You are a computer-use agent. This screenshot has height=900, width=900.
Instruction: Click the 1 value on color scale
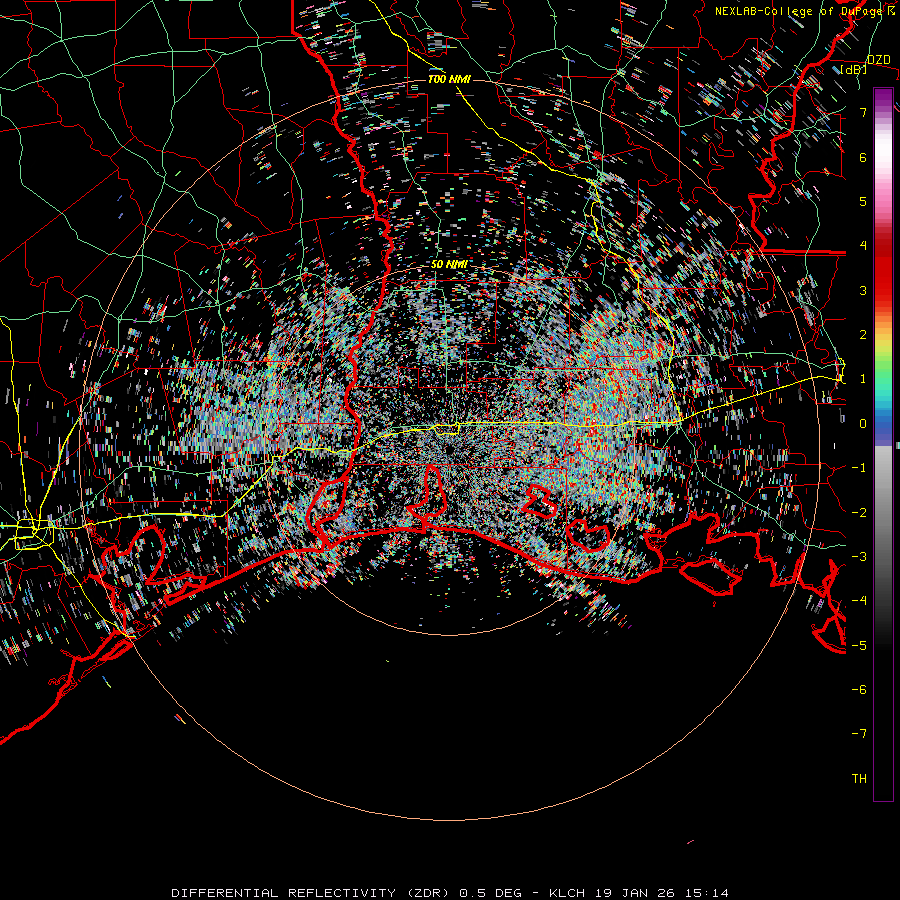pyautogui.click(x=863, y=379)
